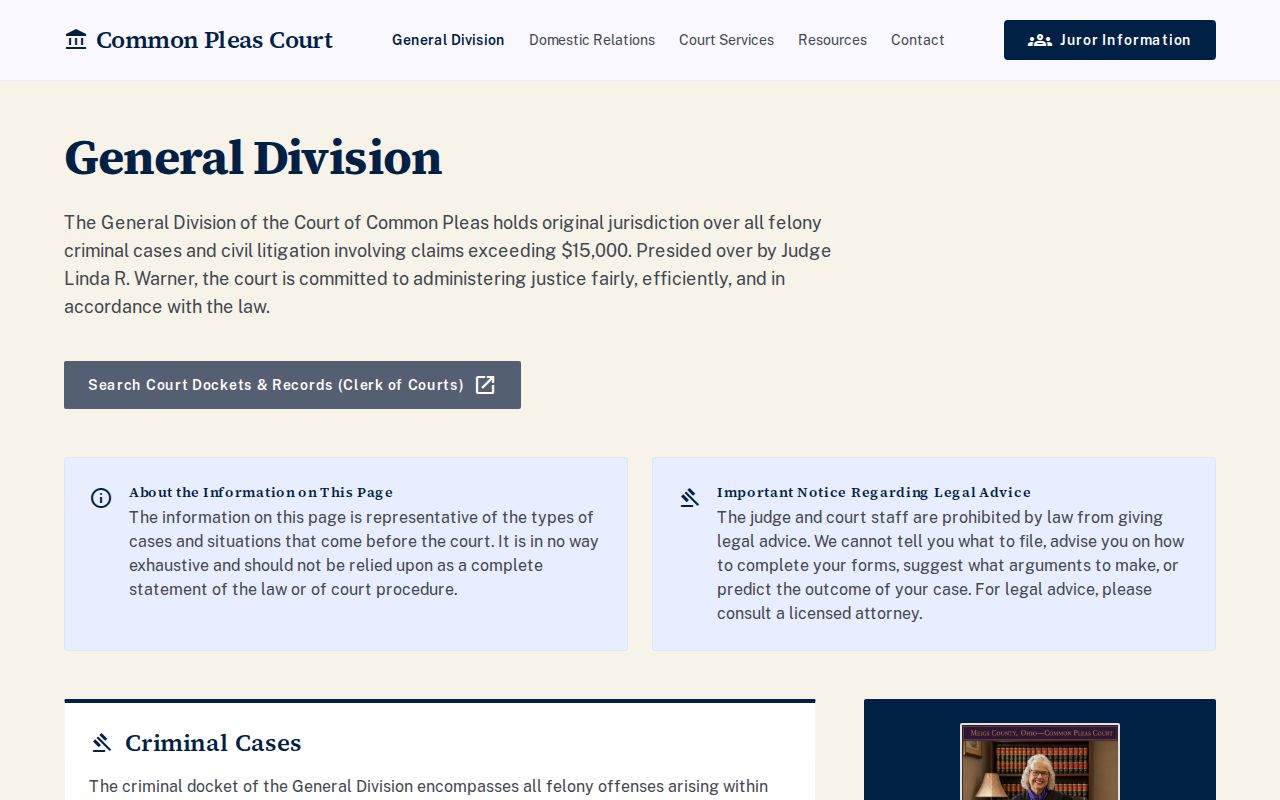This screenshot has height=800, width=1280.
Task: Open the Contact page link
Action: pyautogui.click(x=918, y=40)
